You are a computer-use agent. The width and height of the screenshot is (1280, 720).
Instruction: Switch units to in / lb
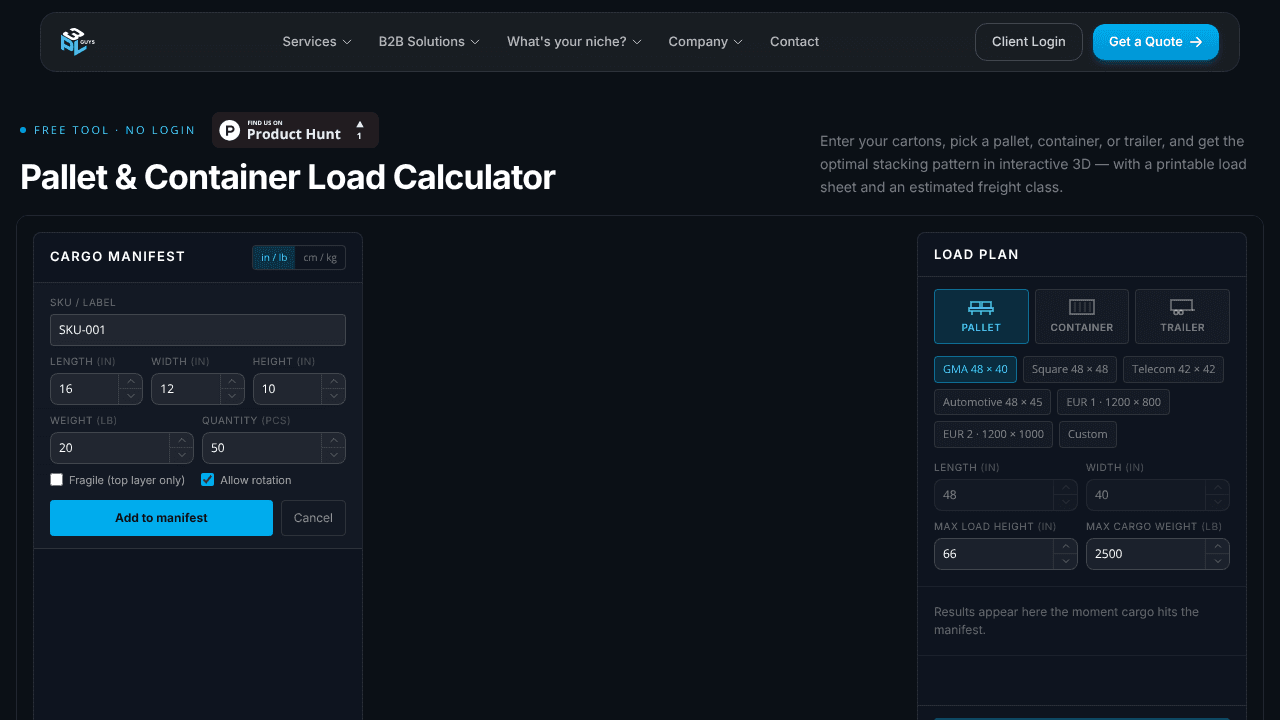(x=274, y=257)
